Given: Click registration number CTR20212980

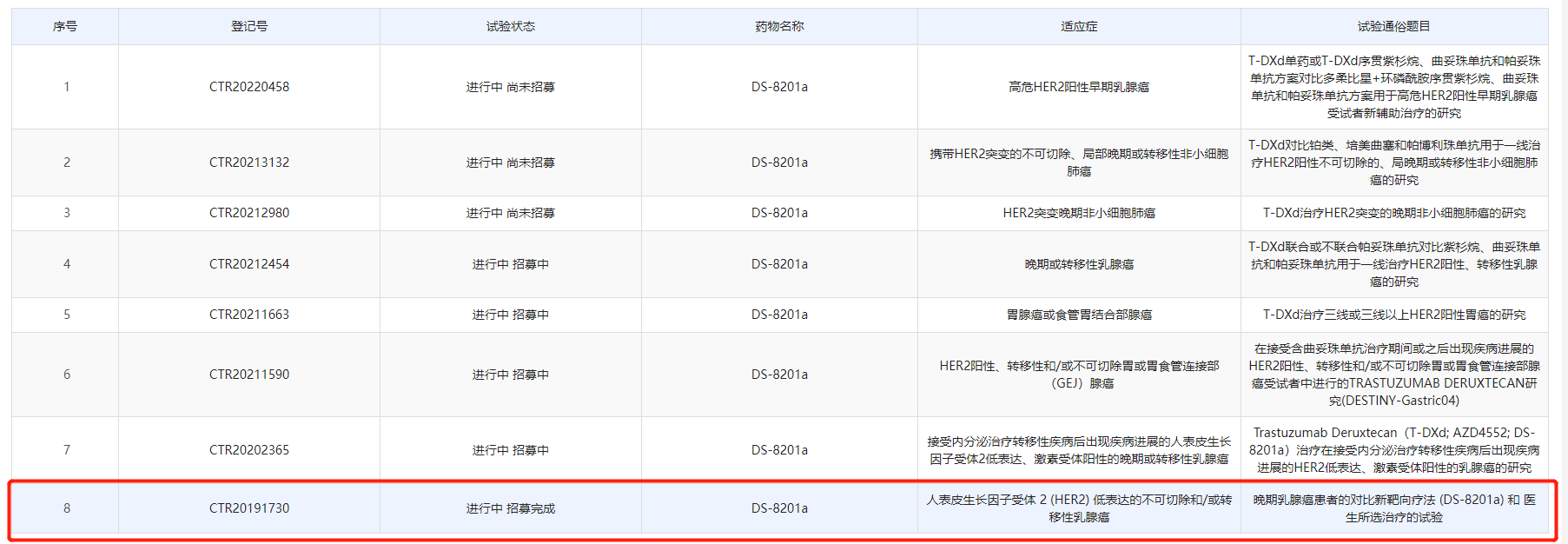Looking at the screenshot, I should point(249,213).
